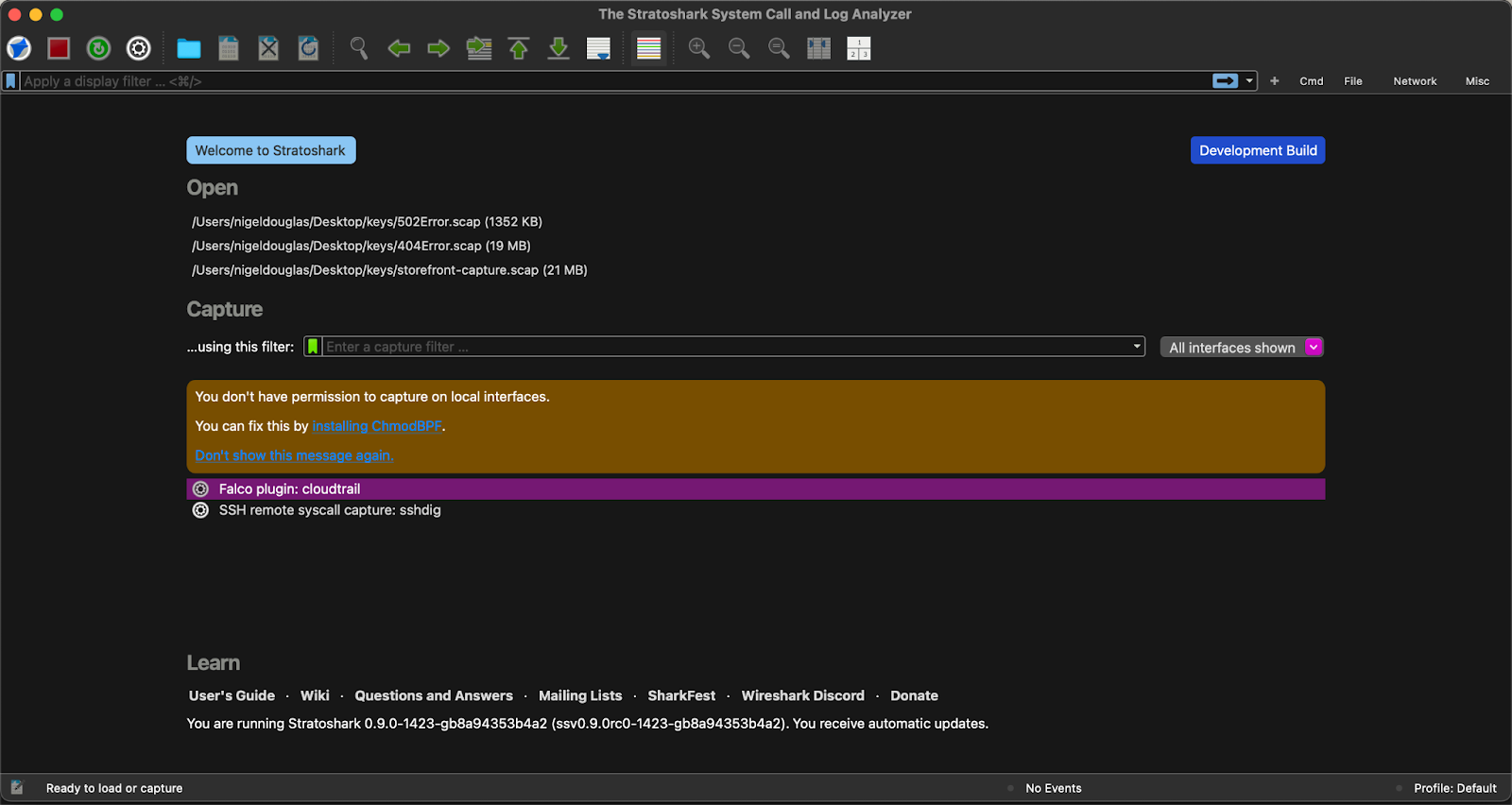Screen dimensions: 1512x805
Task: Select Falco plugin: cloudtrail interface
Action: point(756,488)
